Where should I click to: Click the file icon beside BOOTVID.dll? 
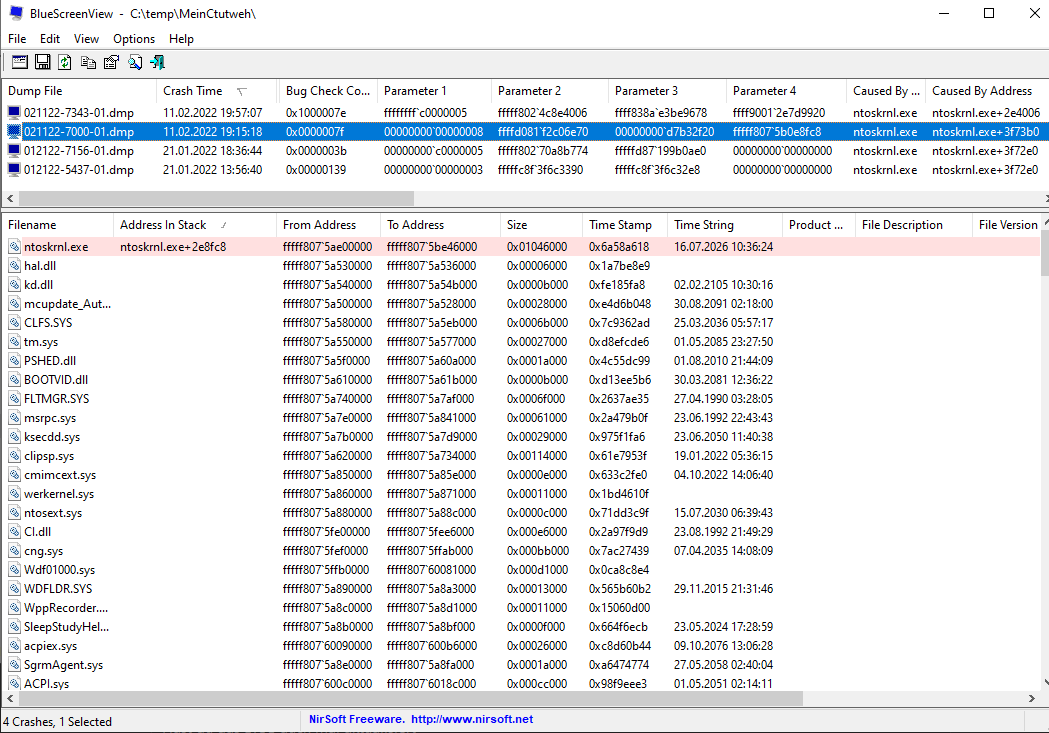point(14,380)
